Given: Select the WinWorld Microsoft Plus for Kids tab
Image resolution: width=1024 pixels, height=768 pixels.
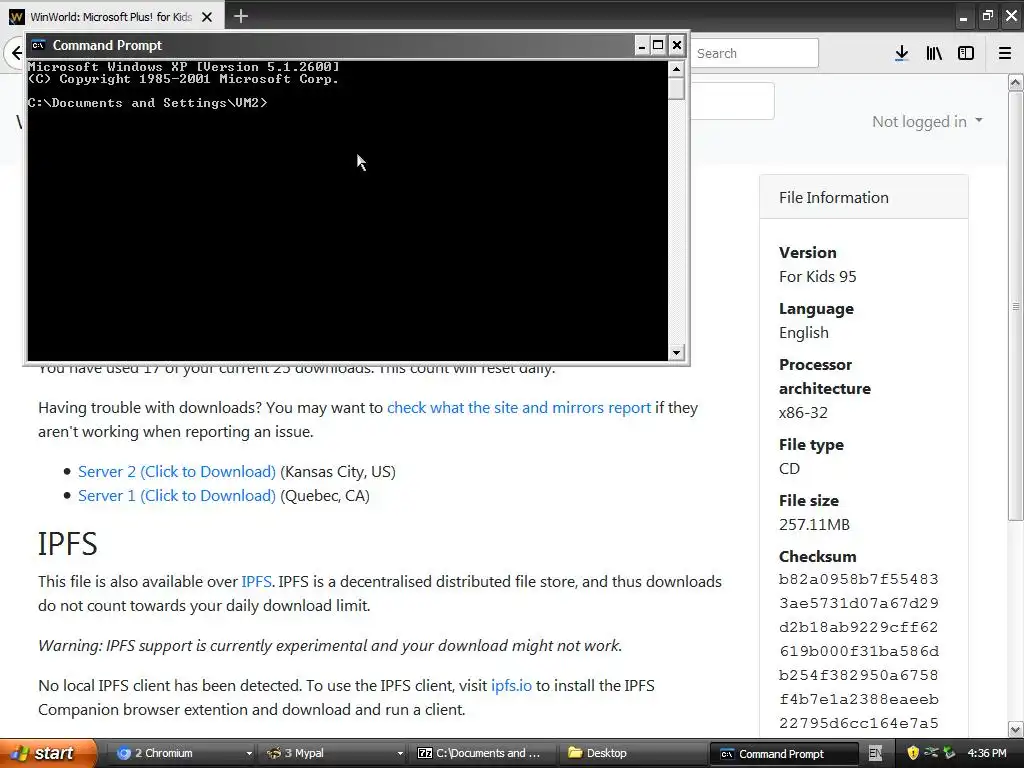Looking at the screenshot, I should click(x=112, y=16).
